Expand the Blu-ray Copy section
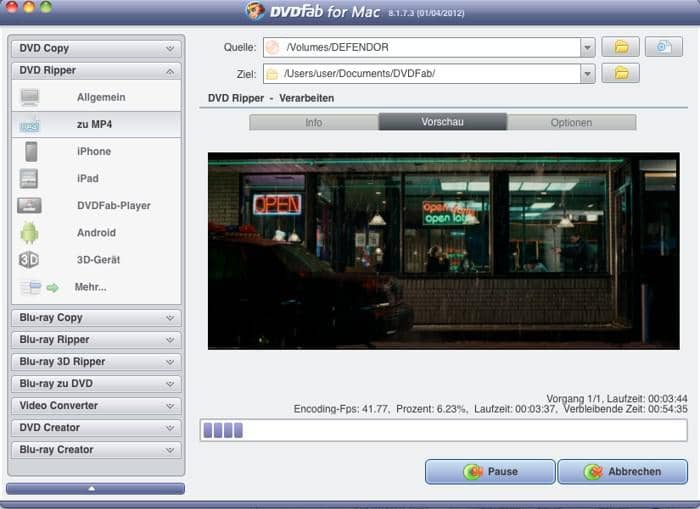Viewport: 700px width, 509px height. pyautogui.click(x=96, y=317)
